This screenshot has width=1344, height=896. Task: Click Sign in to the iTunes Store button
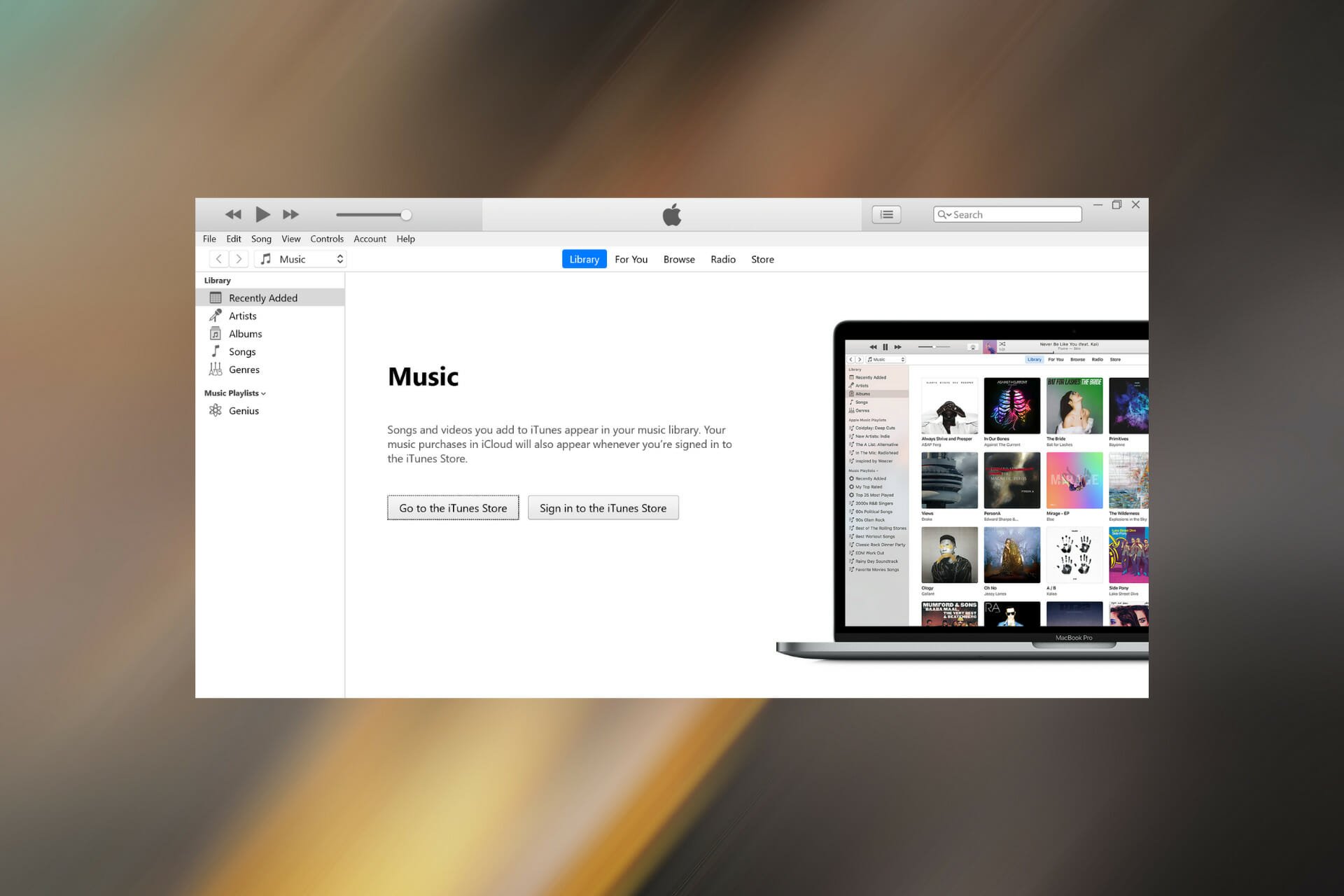603,507
